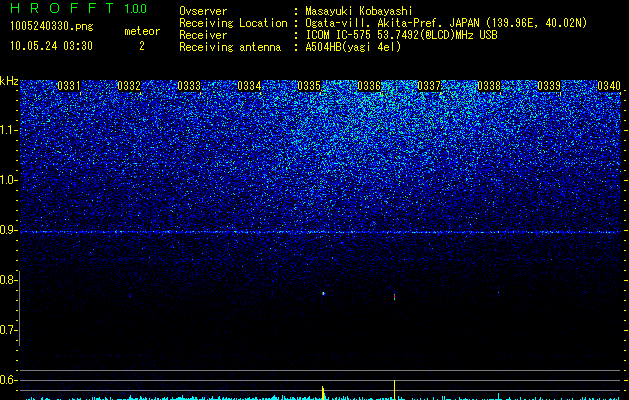Click the 0338 time marker

(x=489, y=86)
